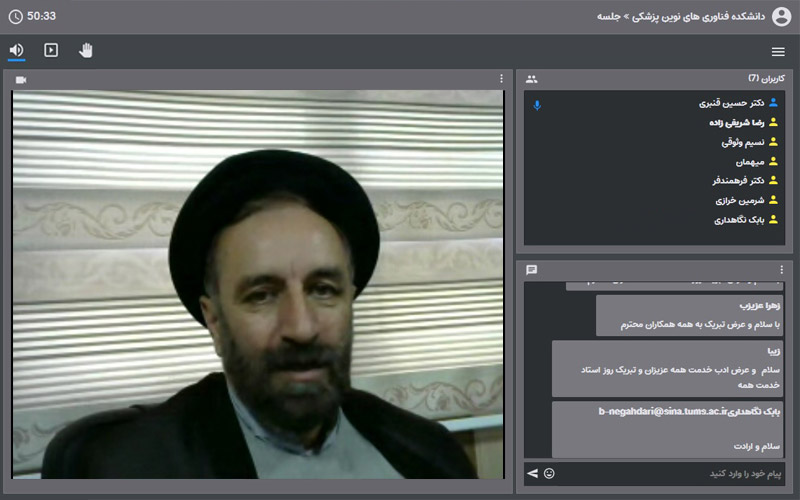Viewport: 800px width, 500px height.
Task: Click the کاربران (7) panel title
Action: pyautogui.click(x=766, y=79)
